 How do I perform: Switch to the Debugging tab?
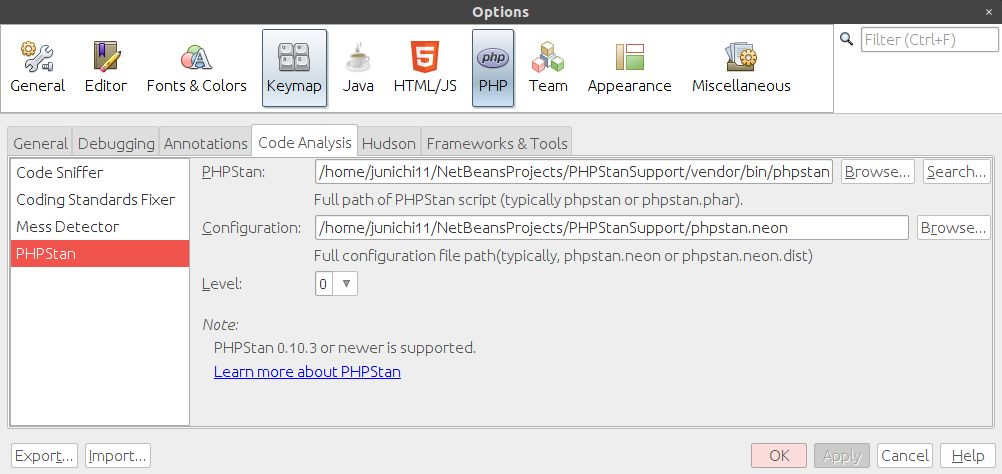[116, 143]
